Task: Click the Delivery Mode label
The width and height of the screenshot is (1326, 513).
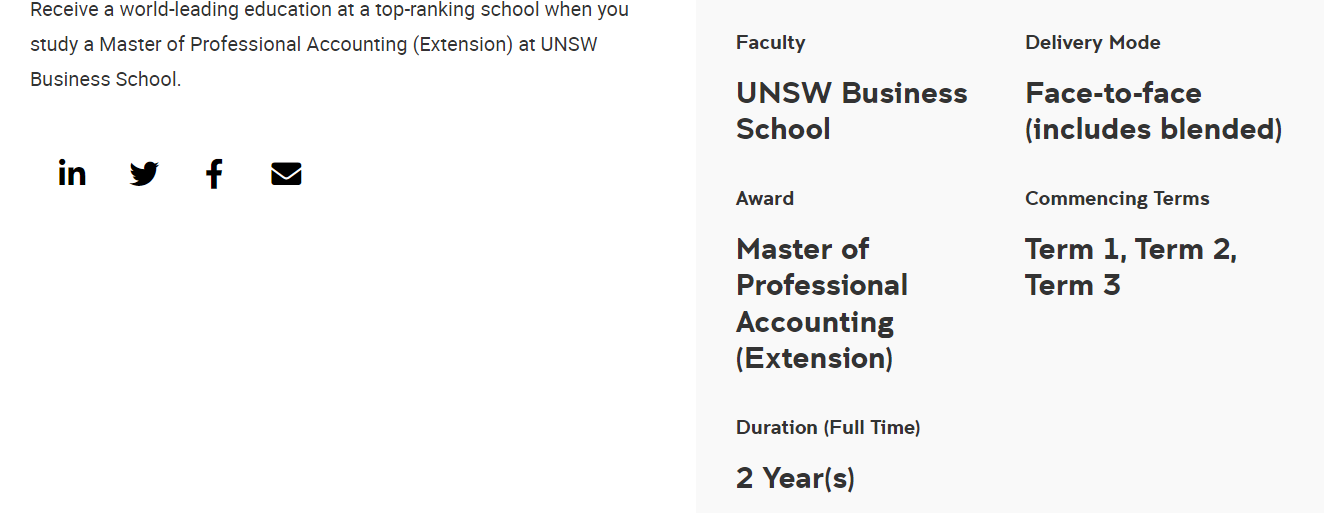Action: point(1093,43)
